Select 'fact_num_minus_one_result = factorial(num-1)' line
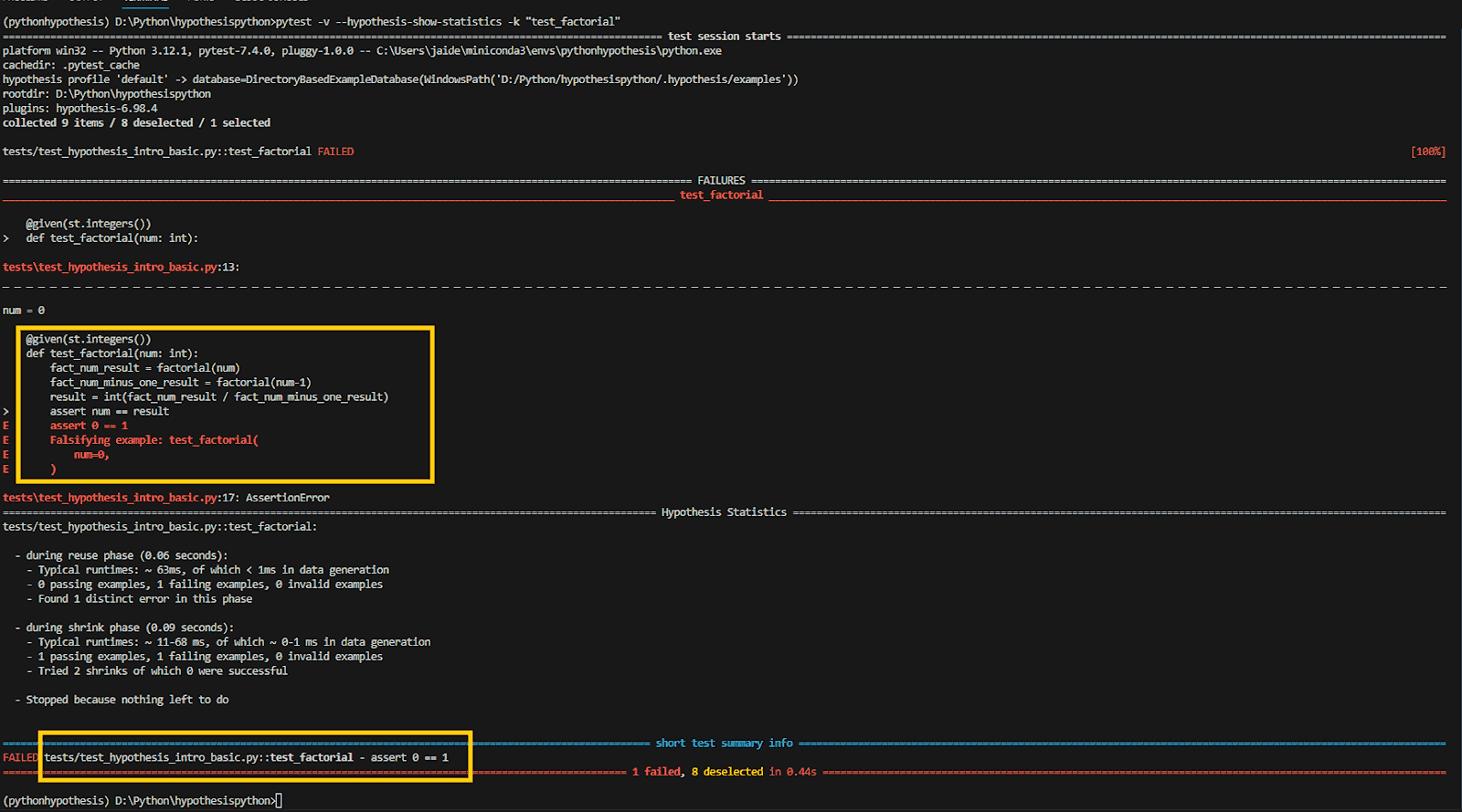This screenshot has width=1462, height=812. point(181,383)
